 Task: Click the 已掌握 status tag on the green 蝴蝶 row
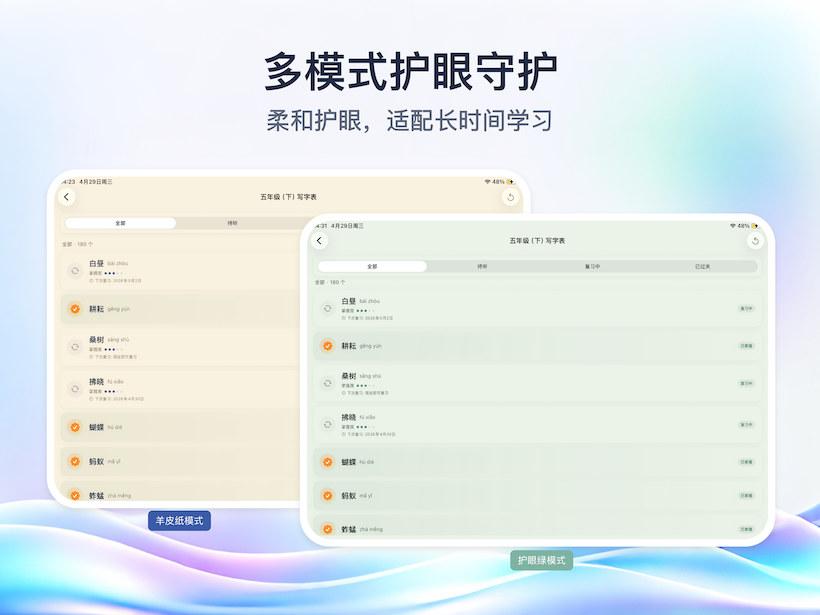746,462
